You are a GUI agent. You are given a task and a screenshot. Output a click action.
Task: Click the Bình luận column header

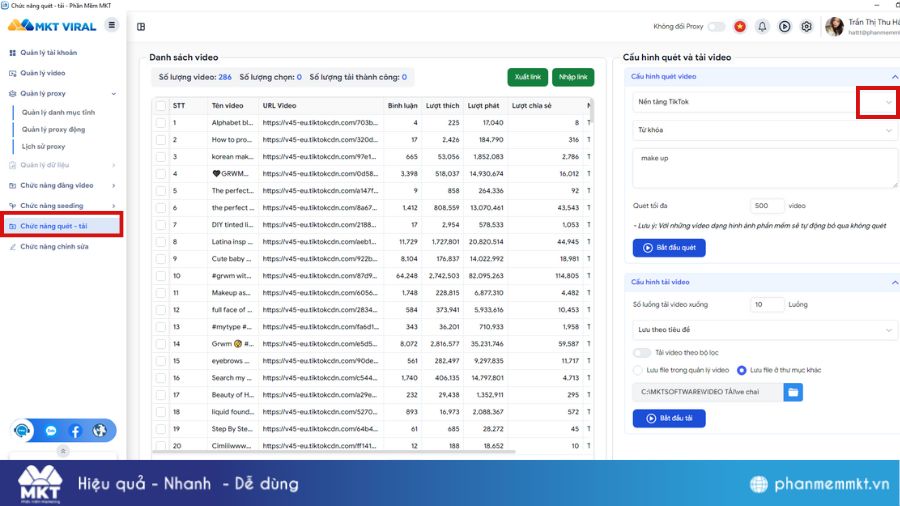pos(402,106)
